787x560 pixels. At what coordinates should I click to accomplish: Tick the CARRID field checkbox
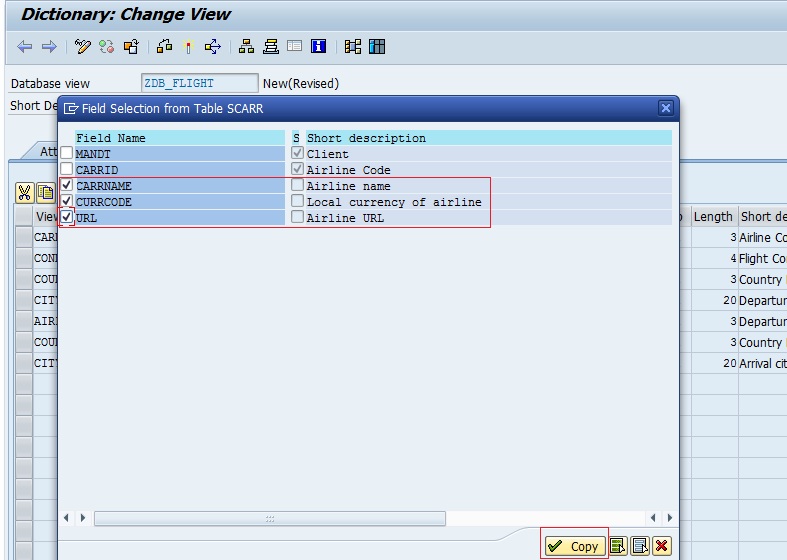pos(67,170)
